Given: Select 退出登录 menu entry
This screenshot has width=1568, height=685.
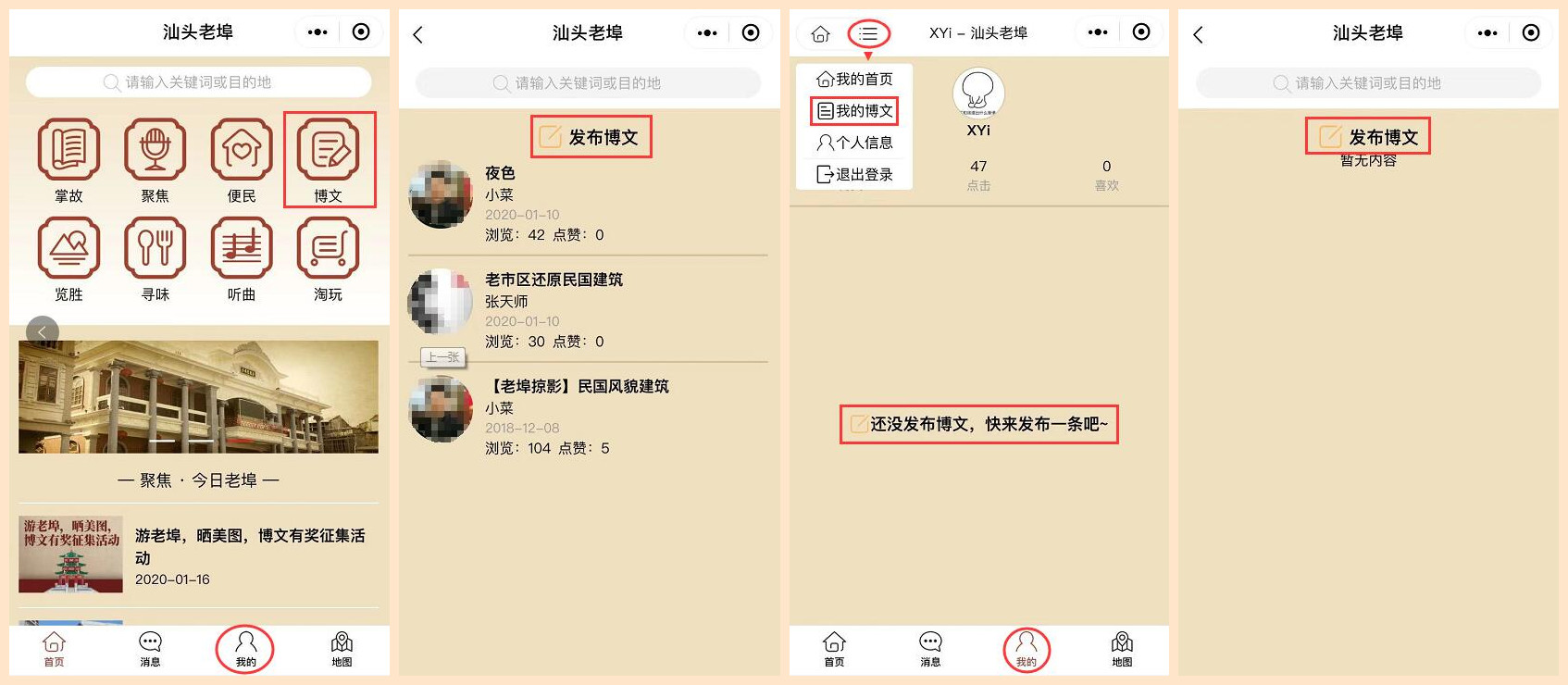Looking at the screenshot, I should pyautogui.click(x=854, y=174).
